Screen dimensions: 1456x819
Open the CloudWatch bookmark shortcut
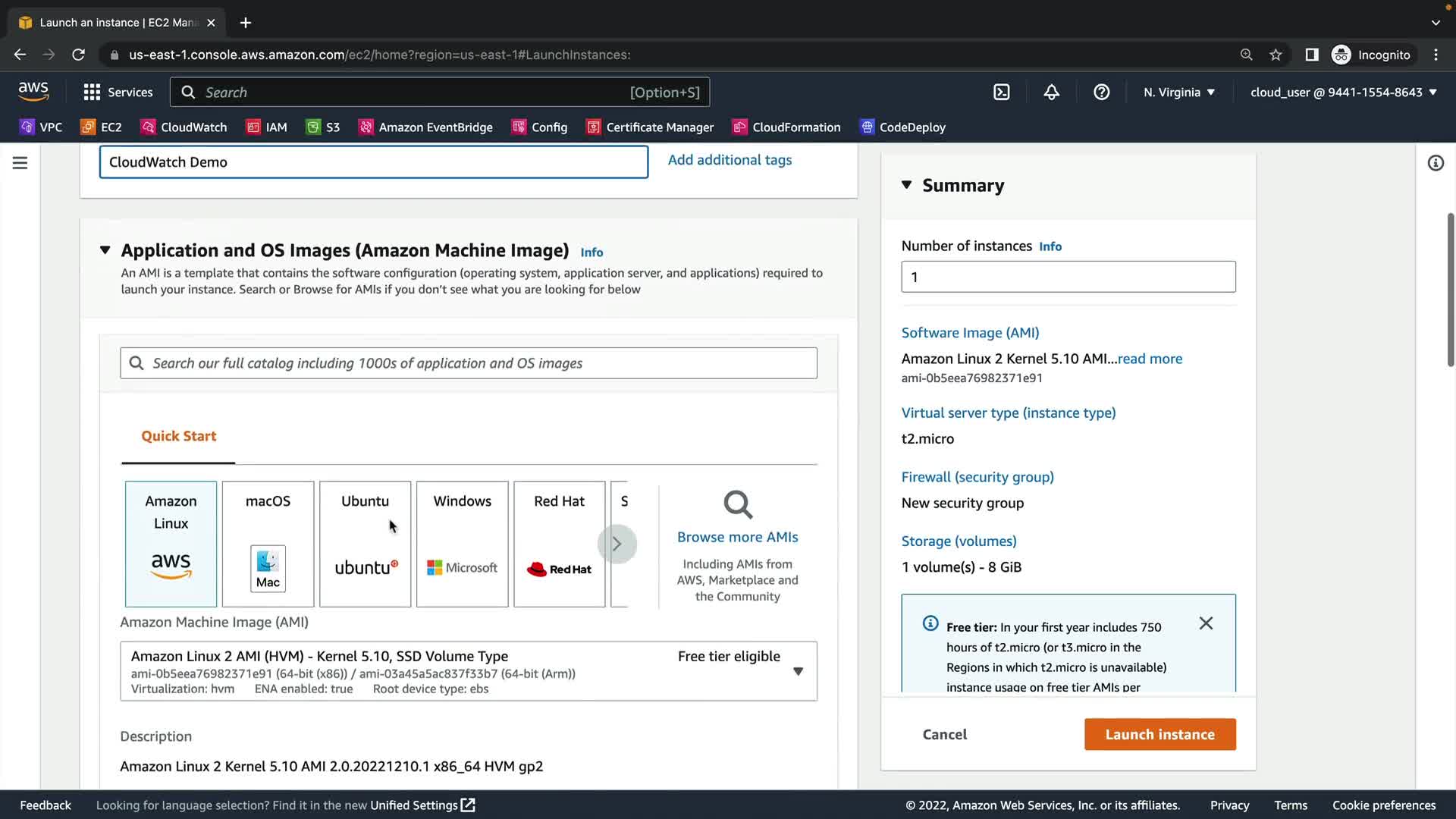coord(184,127)
